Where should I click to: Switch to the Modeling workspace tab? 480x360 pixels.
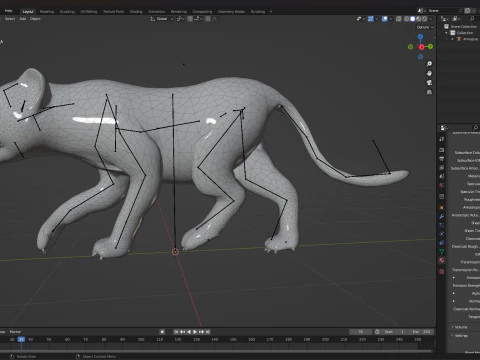(x=47, y=12)
